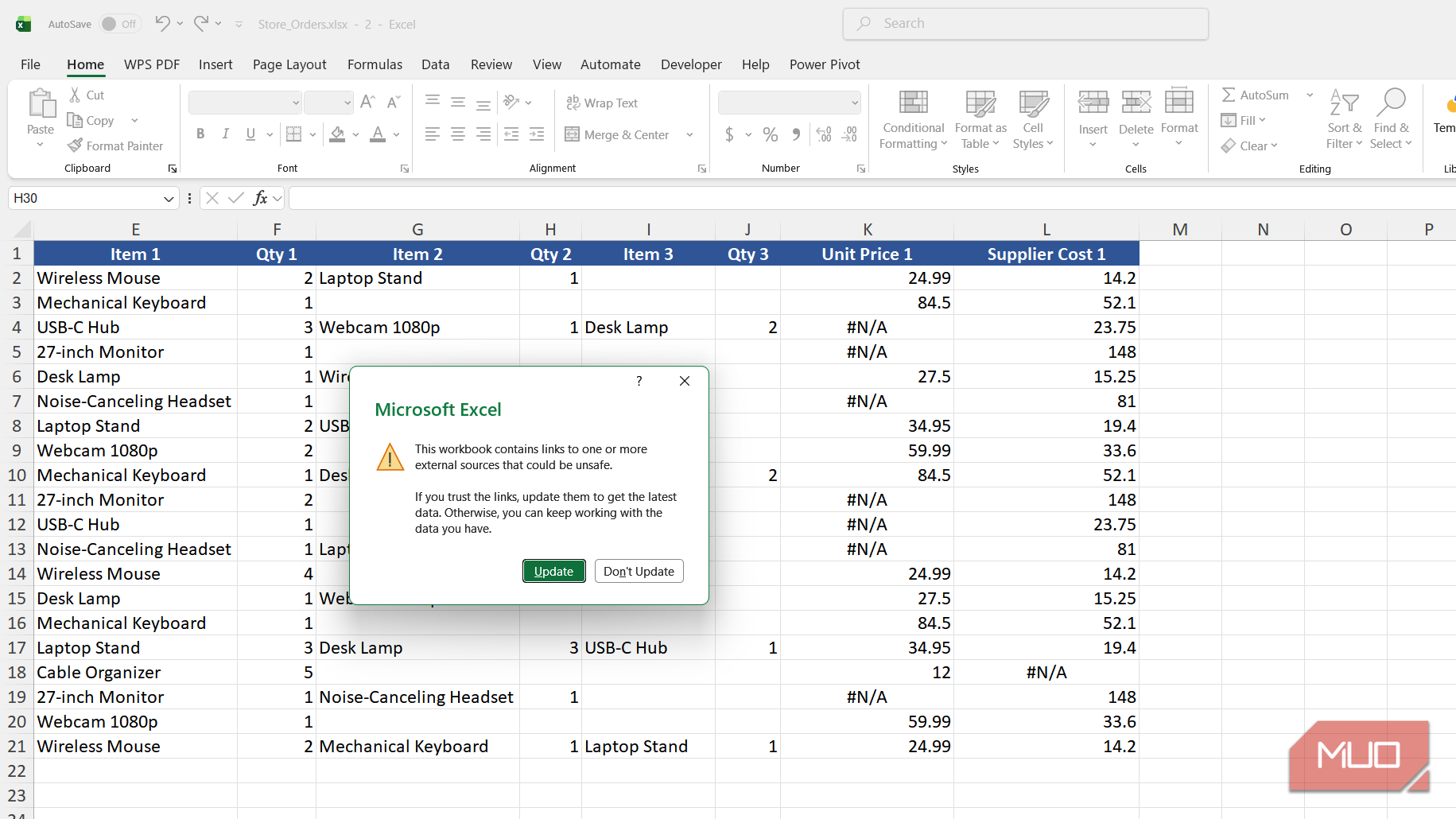Open the Font Color swatch button

pyautogui.click(x=378, y=134)
